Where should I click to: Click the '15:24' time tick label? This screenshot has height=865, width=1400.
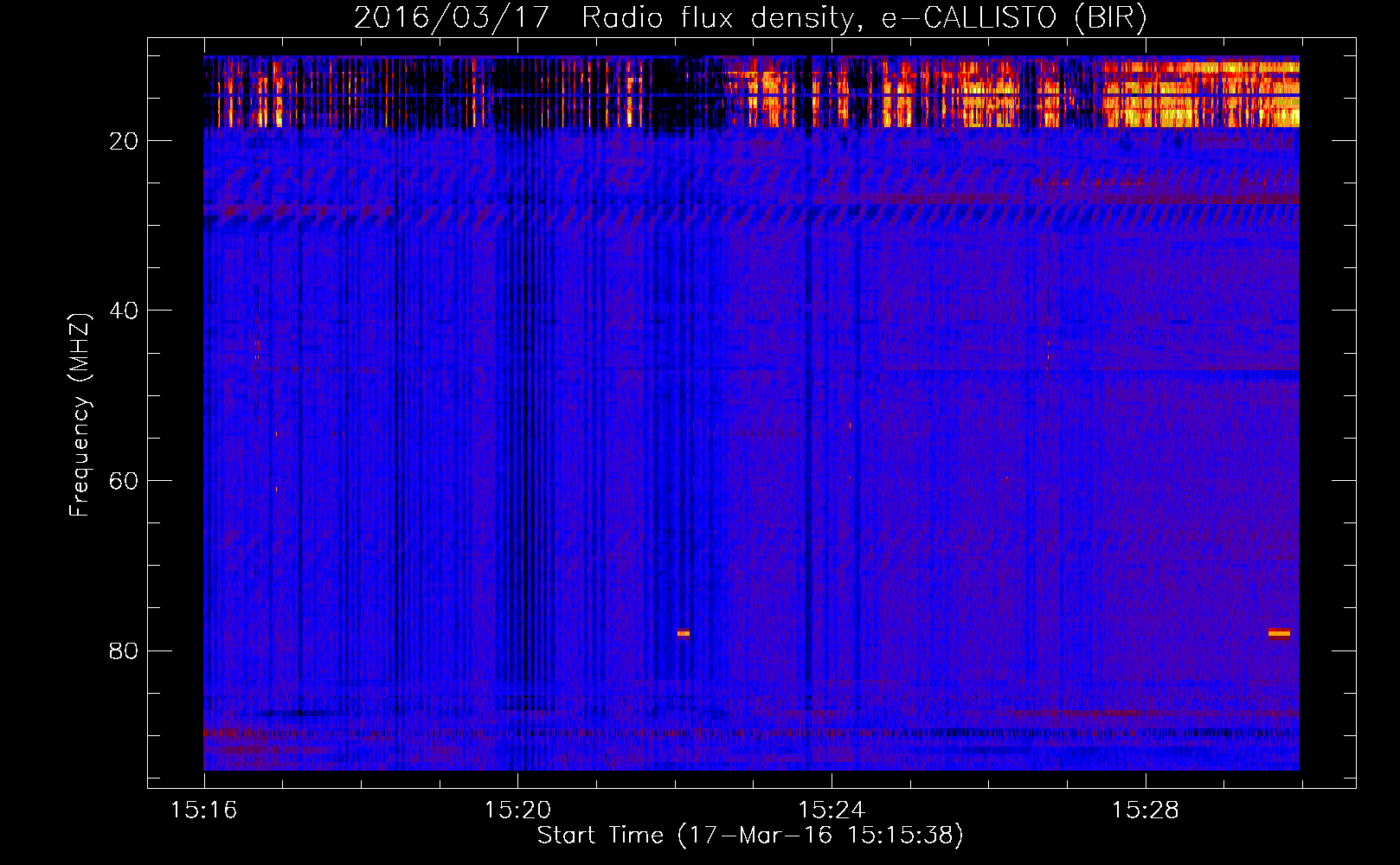tap(832, 810)
